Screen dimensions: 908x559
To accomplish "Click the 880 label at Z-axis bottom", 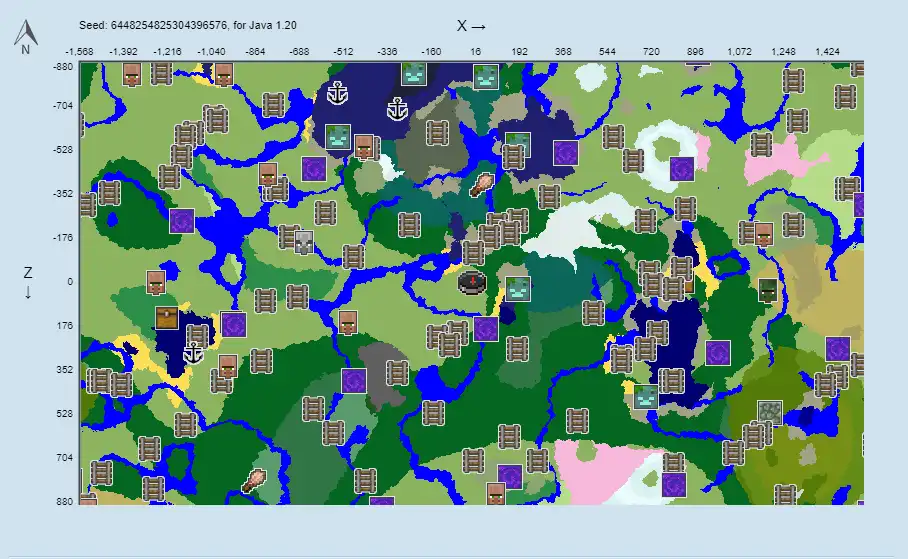I will 65,502.
